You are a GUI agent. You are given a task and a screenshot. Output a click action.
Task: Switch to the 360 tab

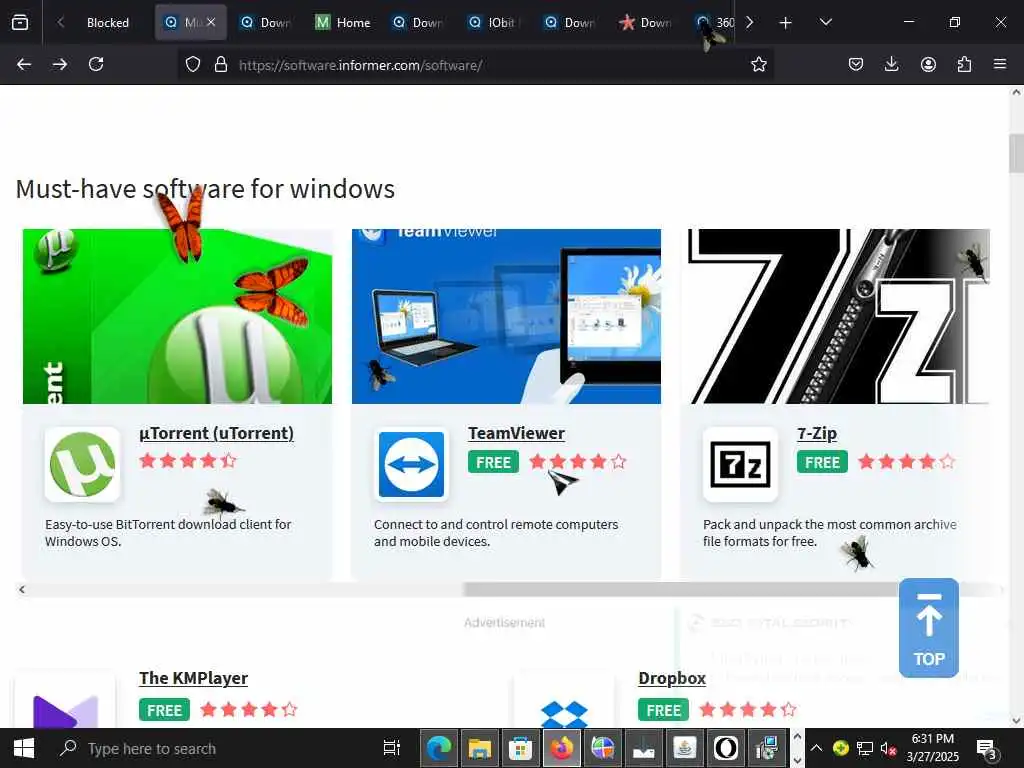(x=715, y=23)
